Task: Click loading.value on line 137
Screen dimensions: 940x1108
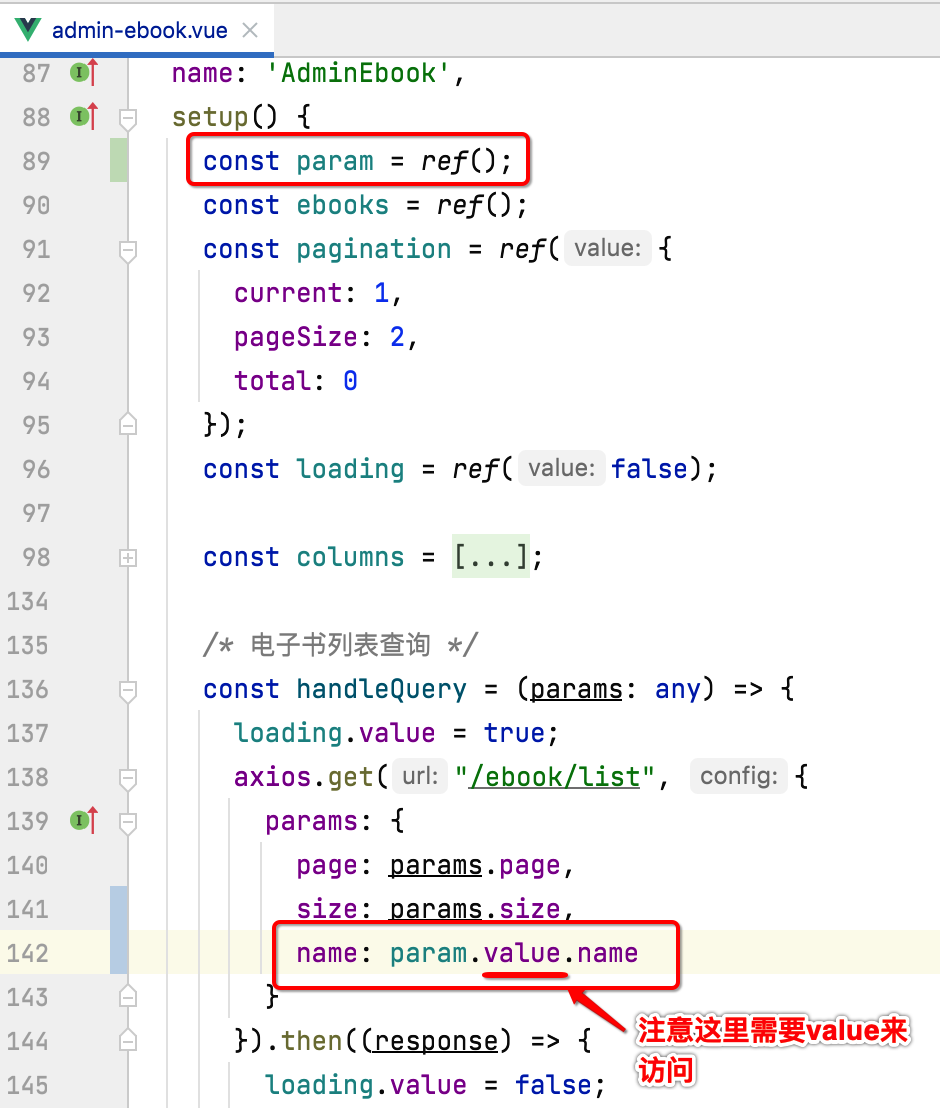Action: click(334, 733)
